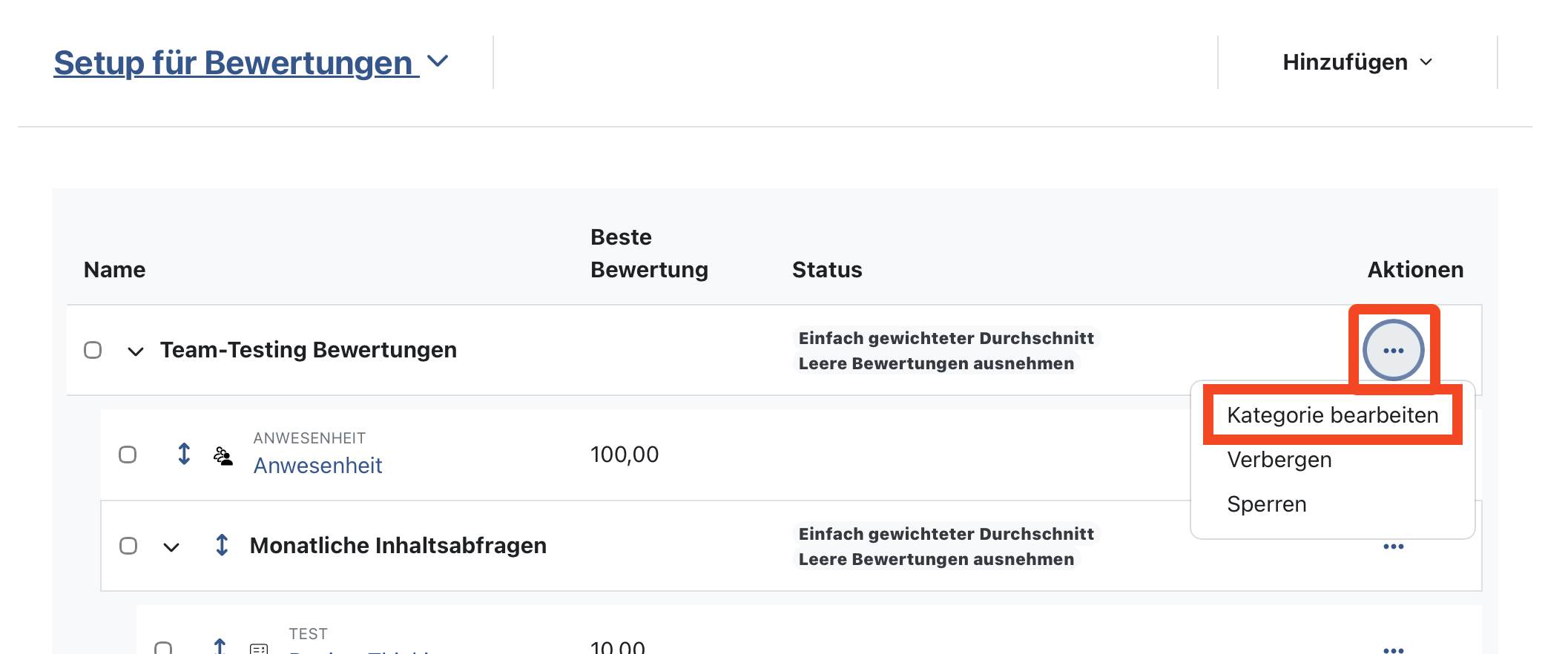The width and height of the screenshot is (1568, 654).
Task: Choose Kategorie bearbeiten from the menu
Action: click(x=1332, y=415)
